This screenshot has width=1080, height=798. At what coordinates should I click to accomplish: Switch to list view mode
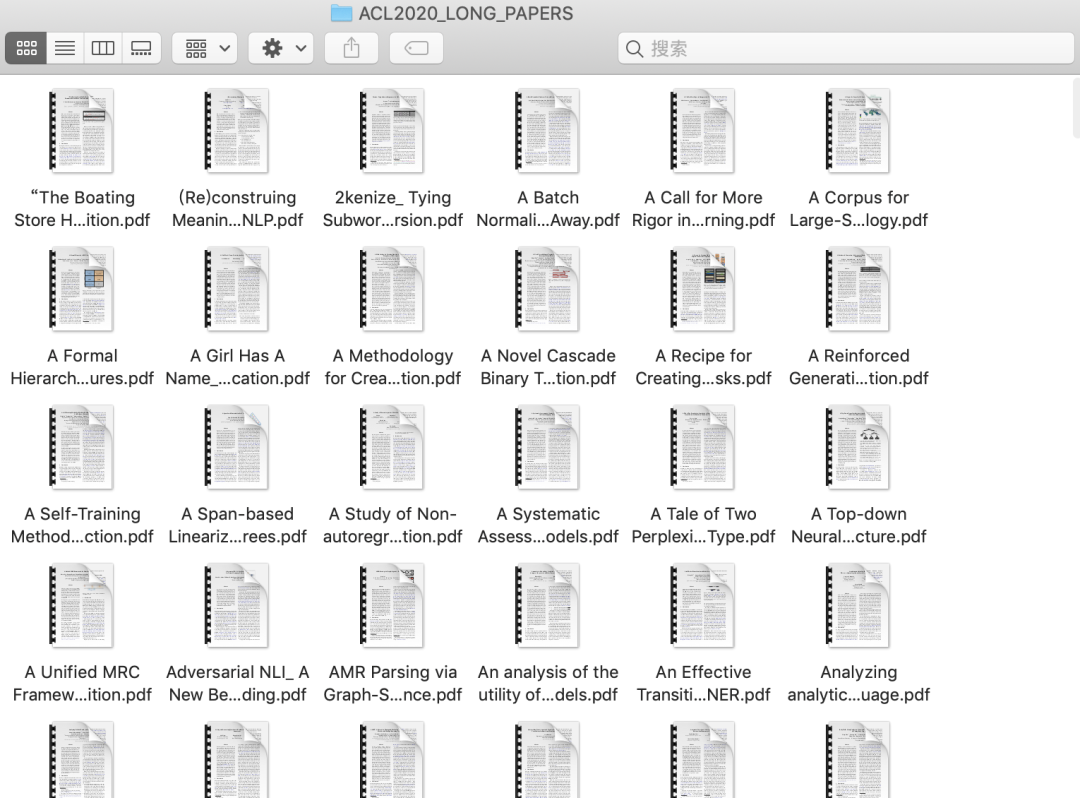point(65,48)
